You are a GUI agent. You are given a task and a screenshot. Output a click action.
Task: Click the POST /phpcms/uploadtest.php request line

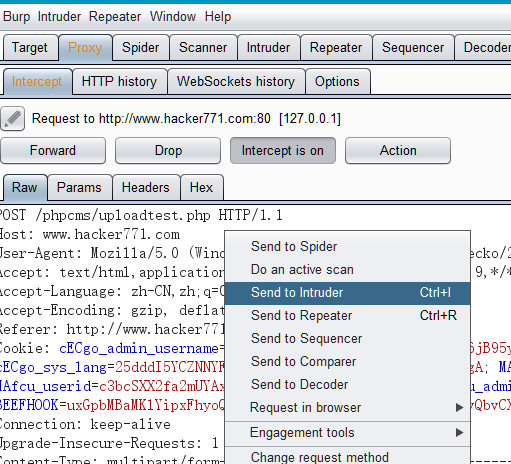pyautogui.click(x=141, y=215)
